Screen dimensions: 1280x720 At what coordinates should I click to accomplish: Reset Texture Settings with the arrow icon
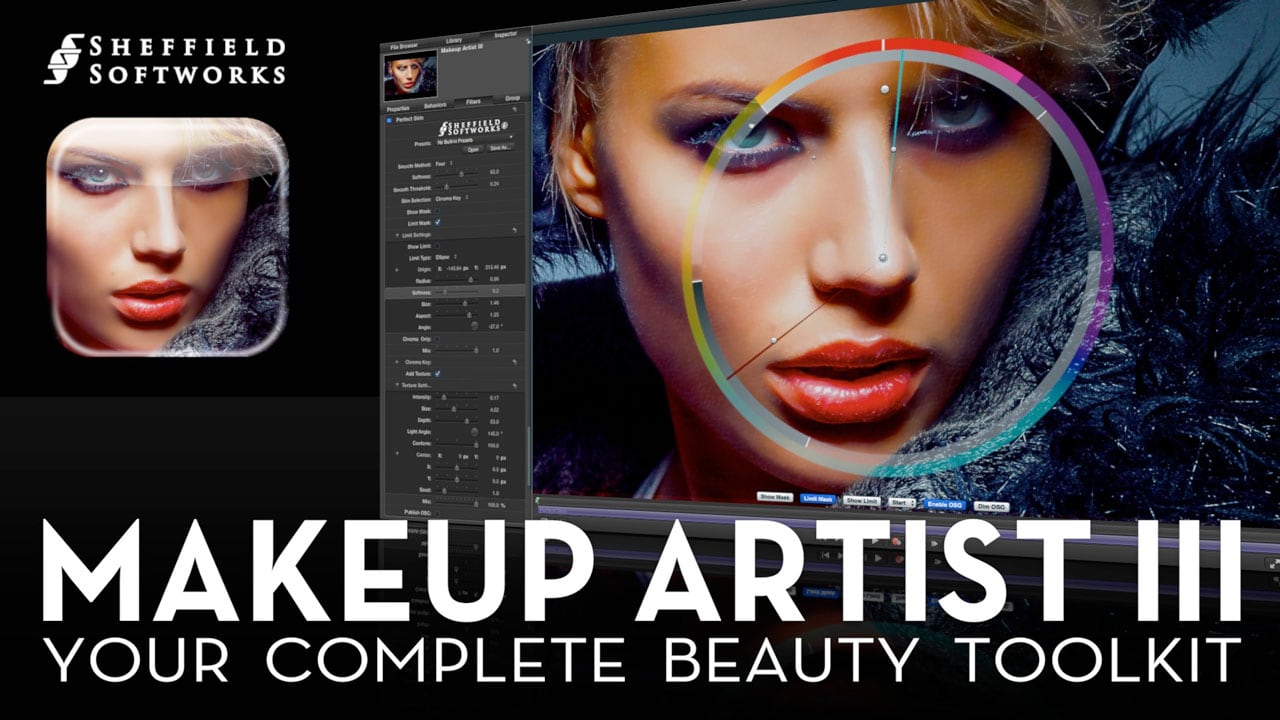point(514,386)
